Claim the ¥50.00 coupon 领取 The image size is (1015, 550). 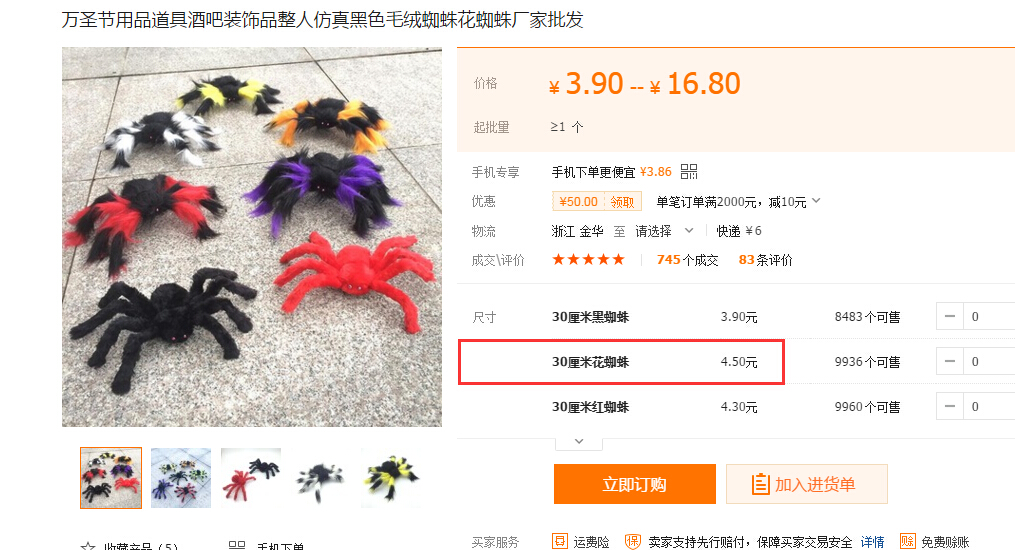[x=622, y=202]
